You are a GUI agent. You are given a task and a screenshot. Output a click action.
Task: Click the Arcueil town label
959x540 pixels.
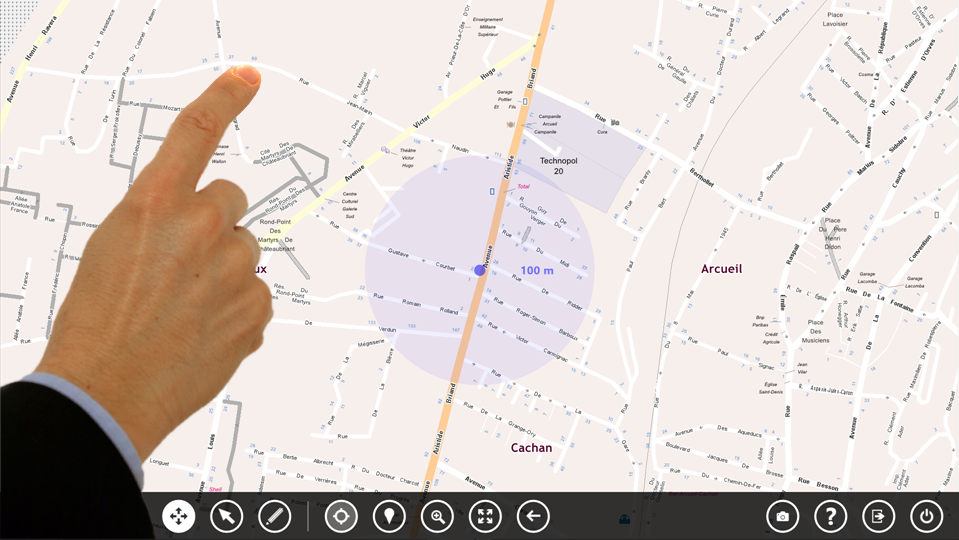tap(721, 269)
